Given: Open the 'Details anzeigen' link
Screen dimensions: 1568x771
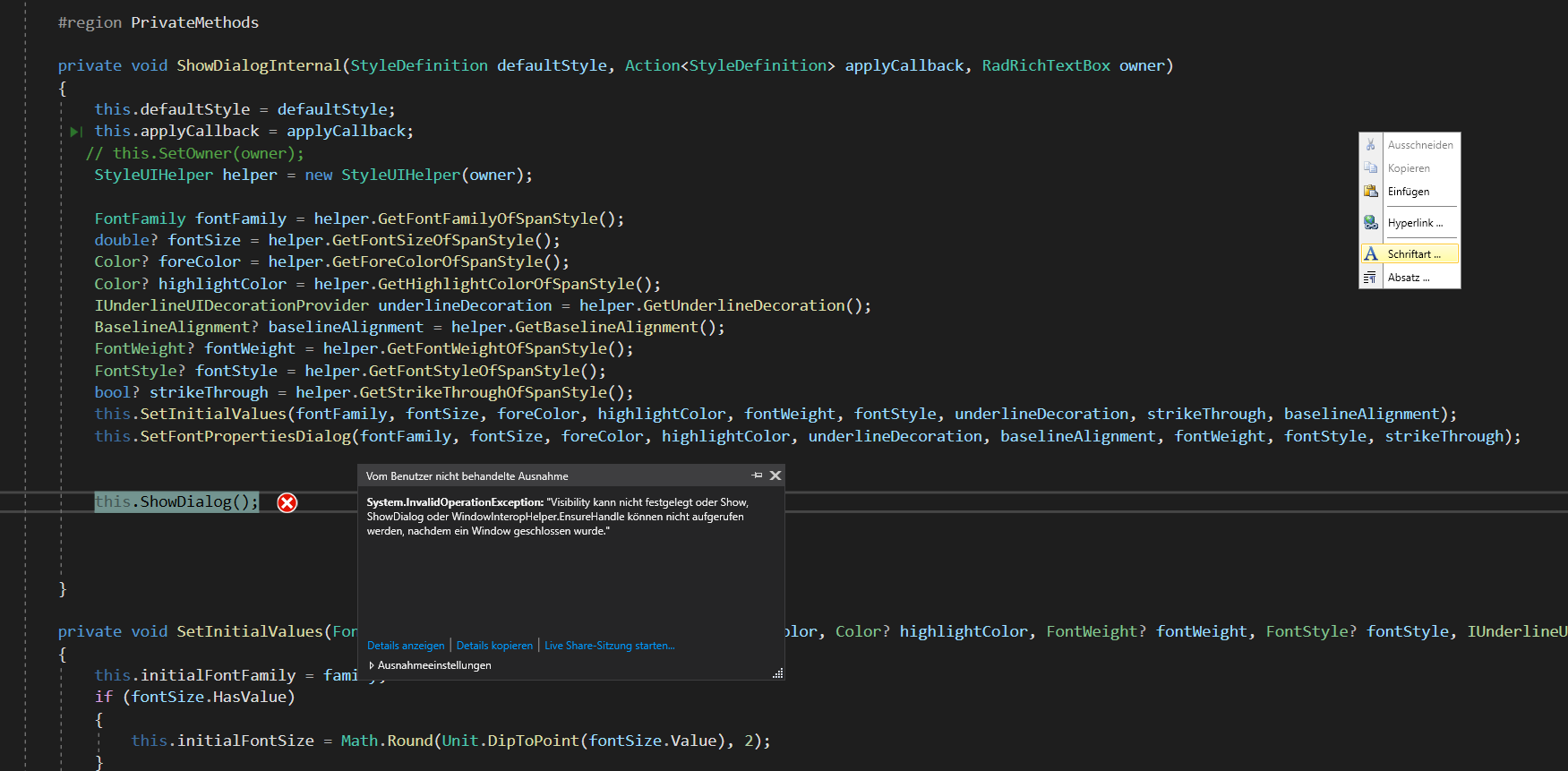Looking at the screenshot, I should point(406,646).
